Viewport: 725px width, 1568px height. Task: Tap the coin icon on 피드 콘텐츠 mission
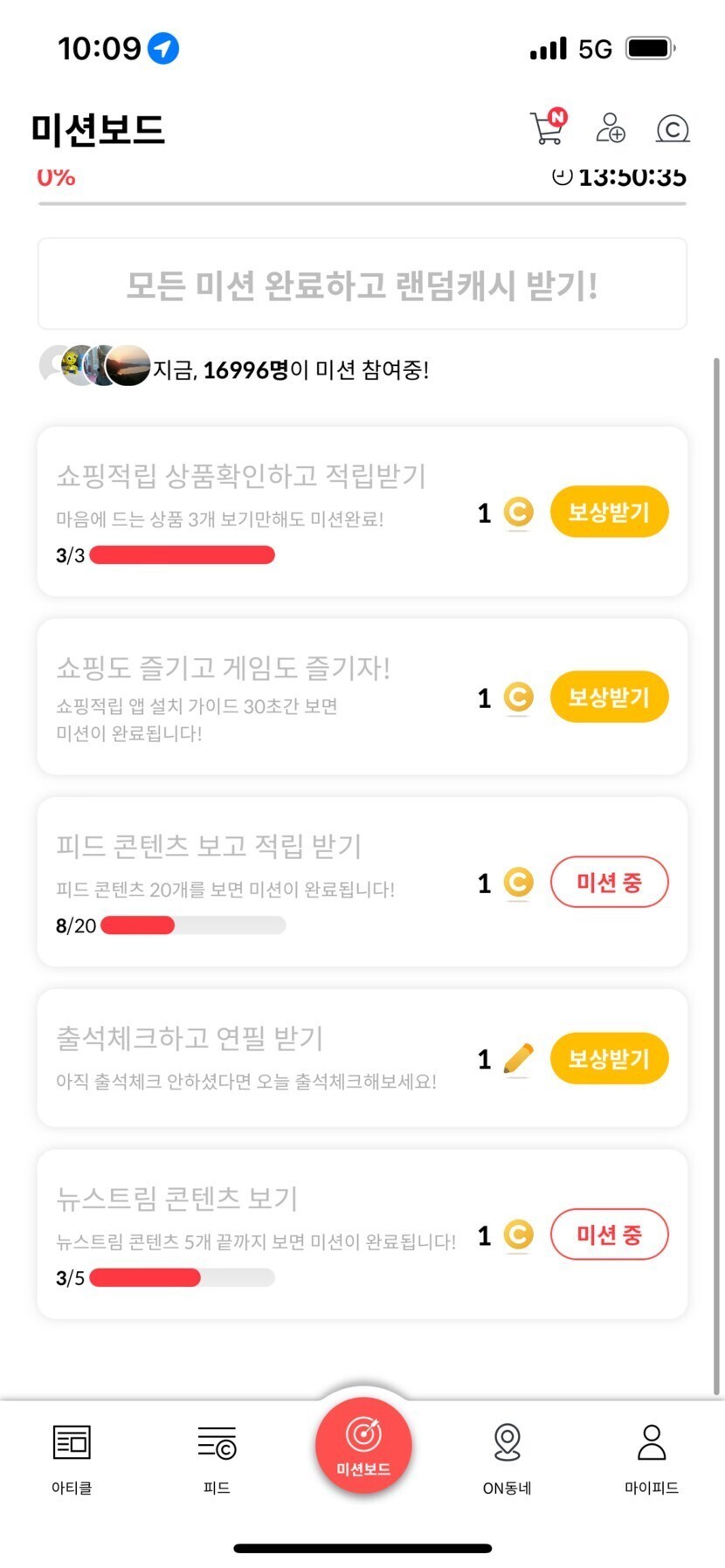point(518,883)
